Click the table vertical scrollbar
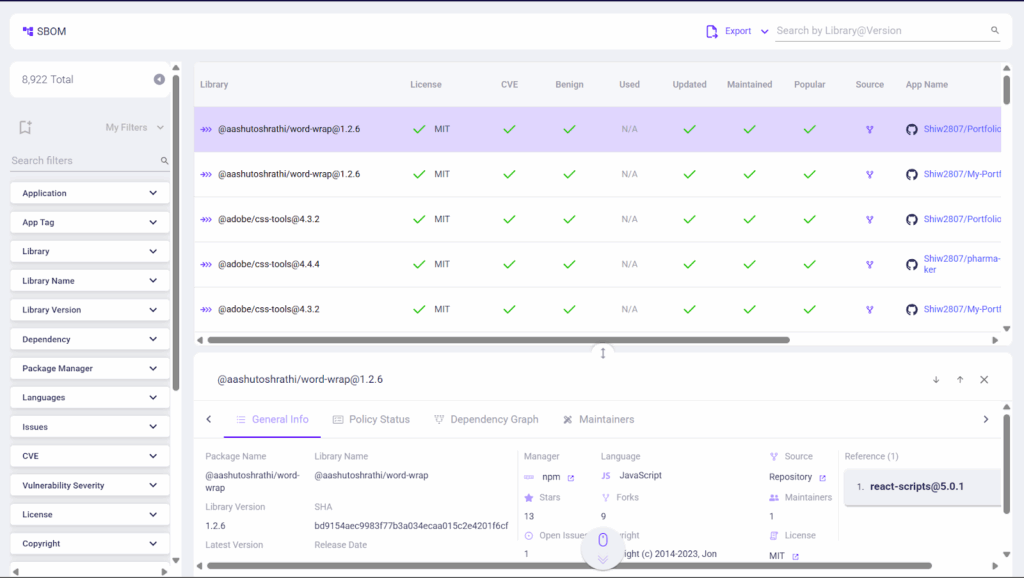 click(x=1006, y=89)
